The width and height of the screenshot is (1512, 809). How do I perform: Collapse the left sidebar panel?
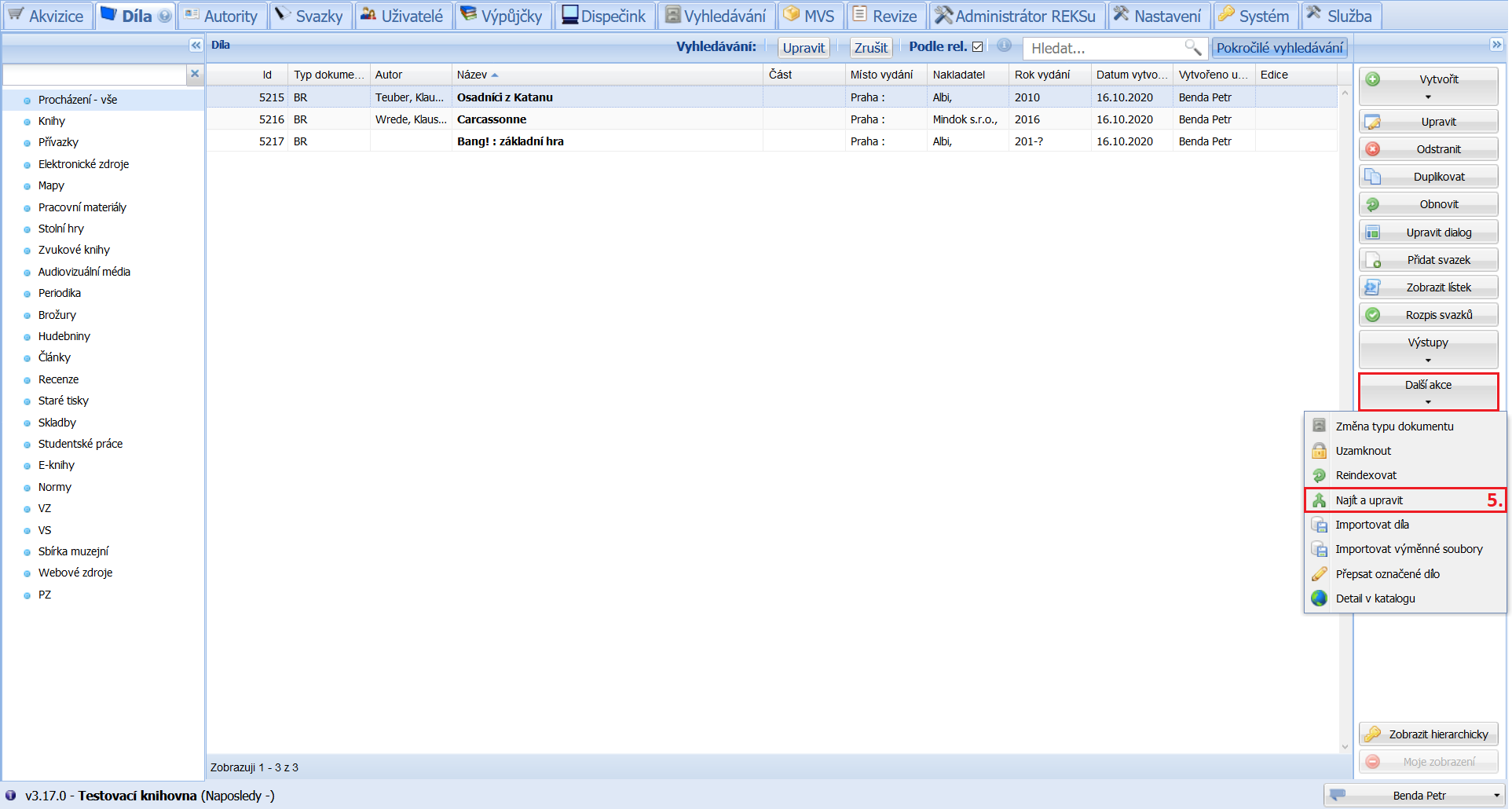click(x=196, y=46)
